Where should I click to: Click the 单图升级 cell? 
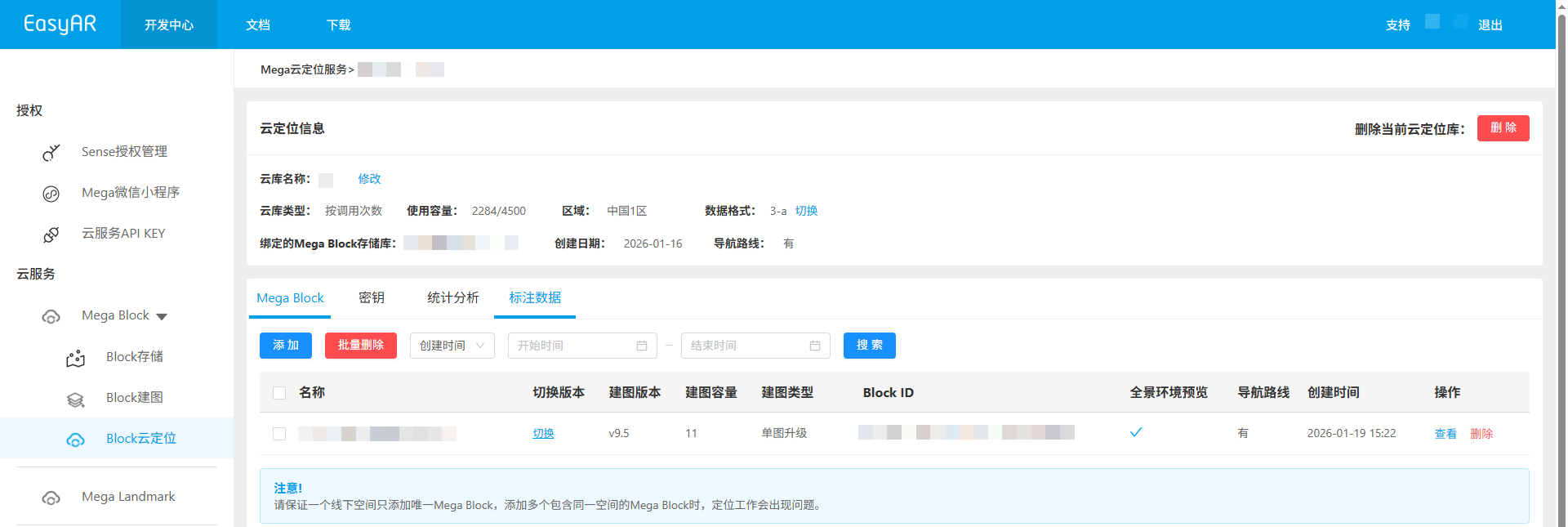point(784,434)
